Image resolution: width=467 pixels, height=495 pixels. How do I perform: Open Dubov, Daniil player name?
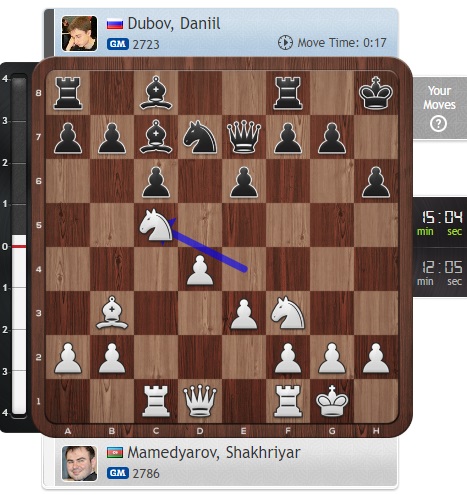point(174,24)
